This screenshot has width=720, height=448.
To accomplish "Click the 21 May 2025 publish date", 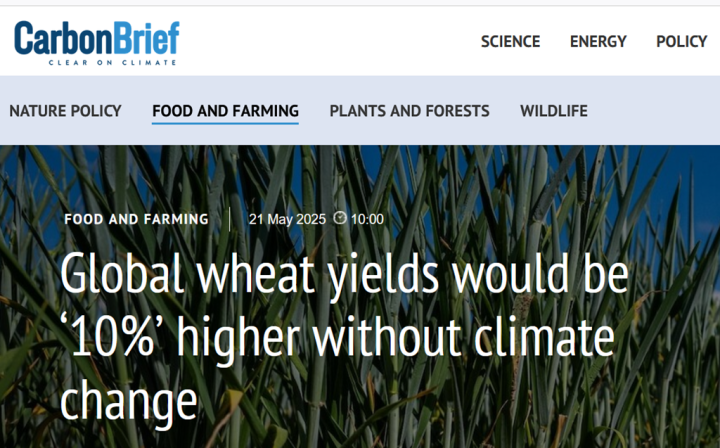I will pos(287,219).
